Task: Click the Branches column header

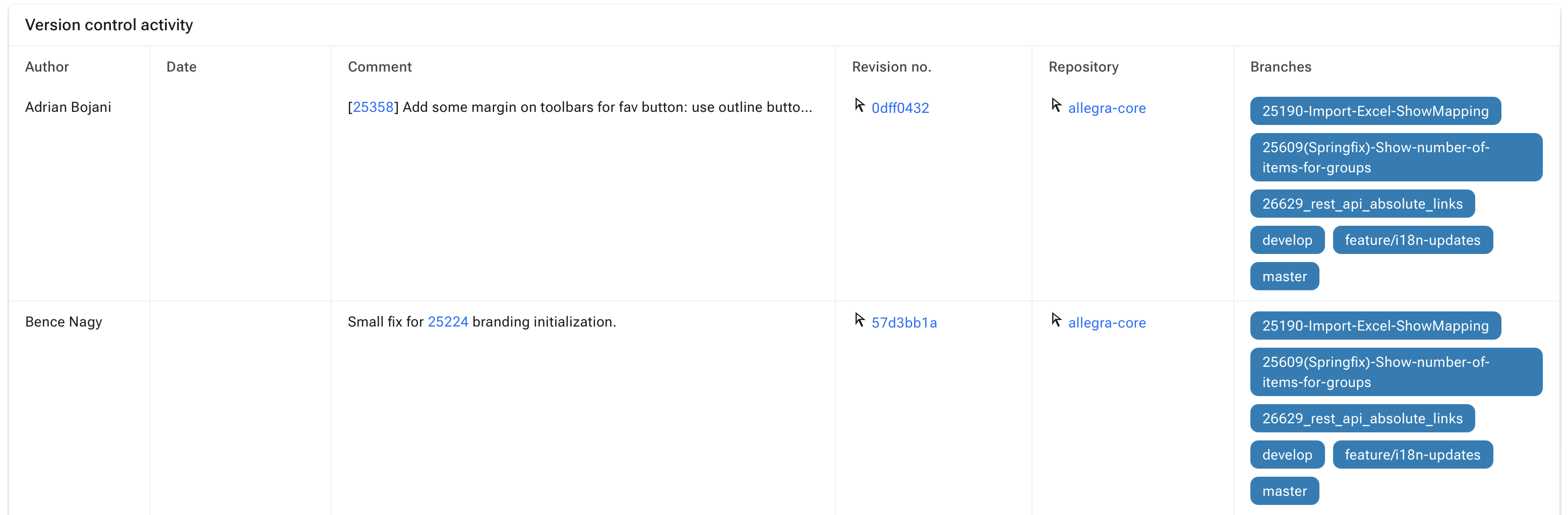Action: pos(1280,67)
